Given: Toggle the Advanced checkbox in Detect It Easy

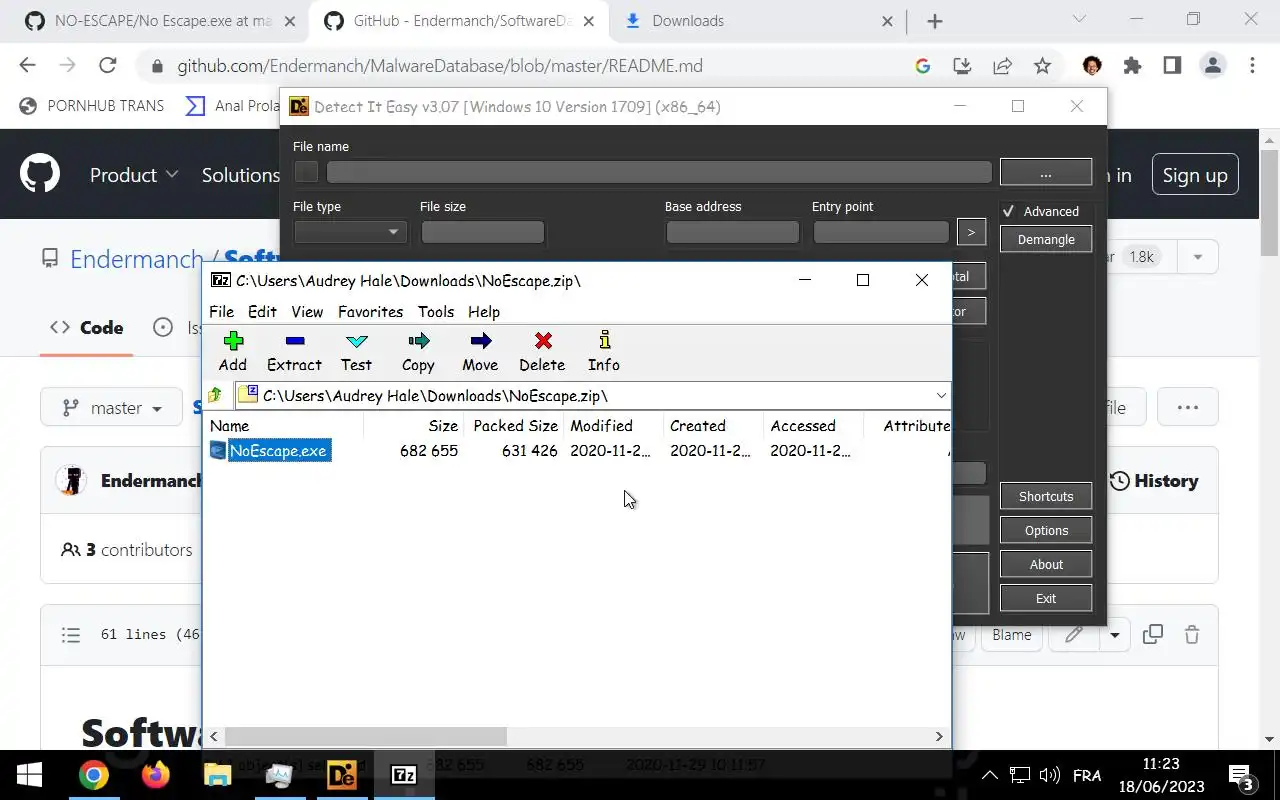Looking at the screenshot, I should click(x=1009, y=211).
